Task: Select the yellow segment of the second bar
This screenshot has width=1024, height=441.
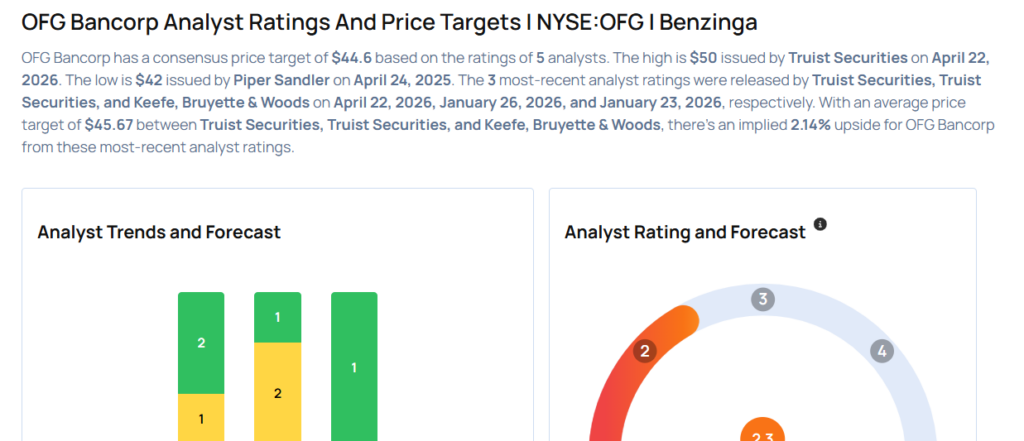Action: click(278, 392)
